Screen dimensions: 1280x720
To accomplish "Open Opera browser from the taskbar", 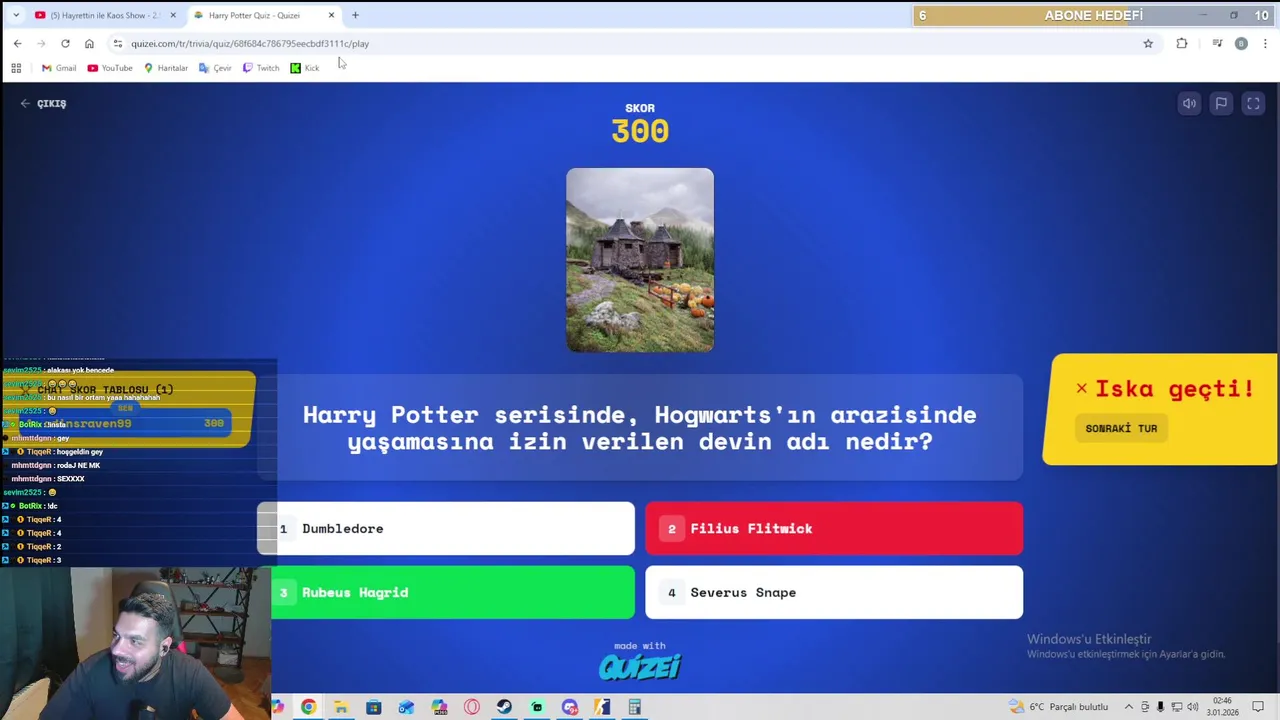I will pos(471,707).
